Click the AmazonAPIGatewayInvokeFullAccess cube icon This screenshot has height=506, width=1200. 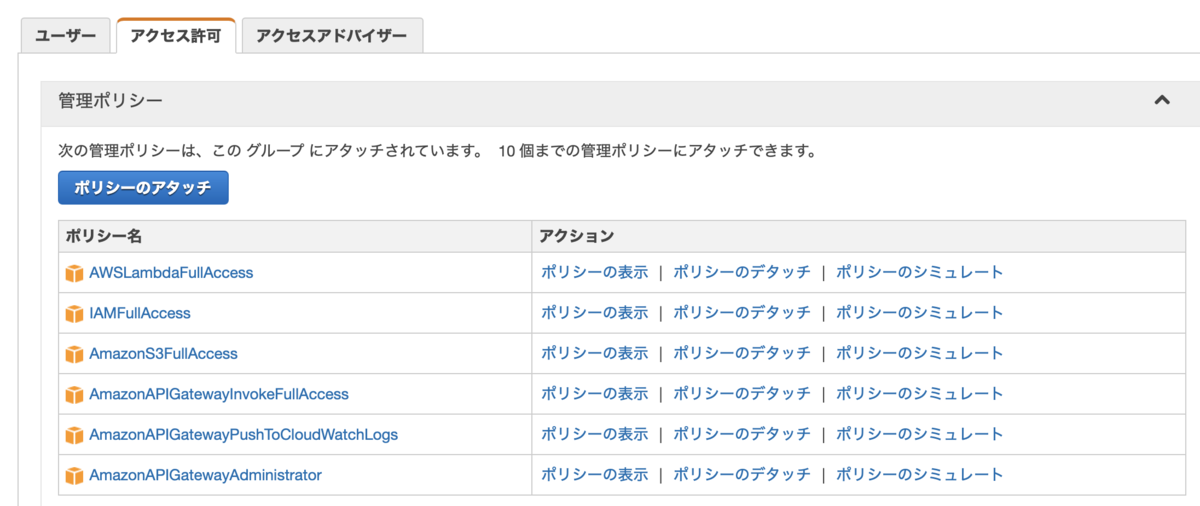click(74, 395)
